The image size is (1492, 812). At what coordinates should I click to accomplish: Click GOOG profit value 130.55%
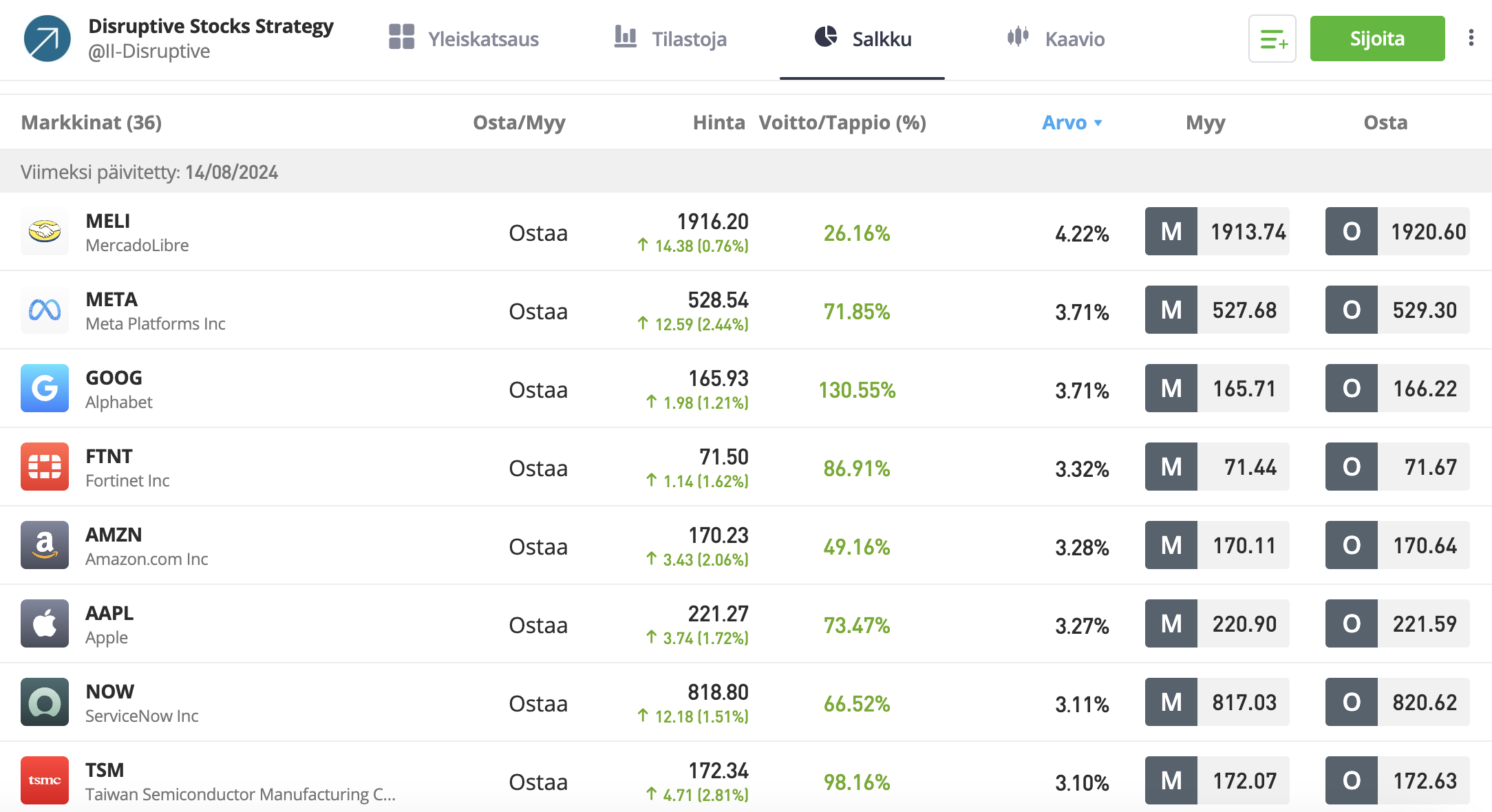click(x=857, y=390)
